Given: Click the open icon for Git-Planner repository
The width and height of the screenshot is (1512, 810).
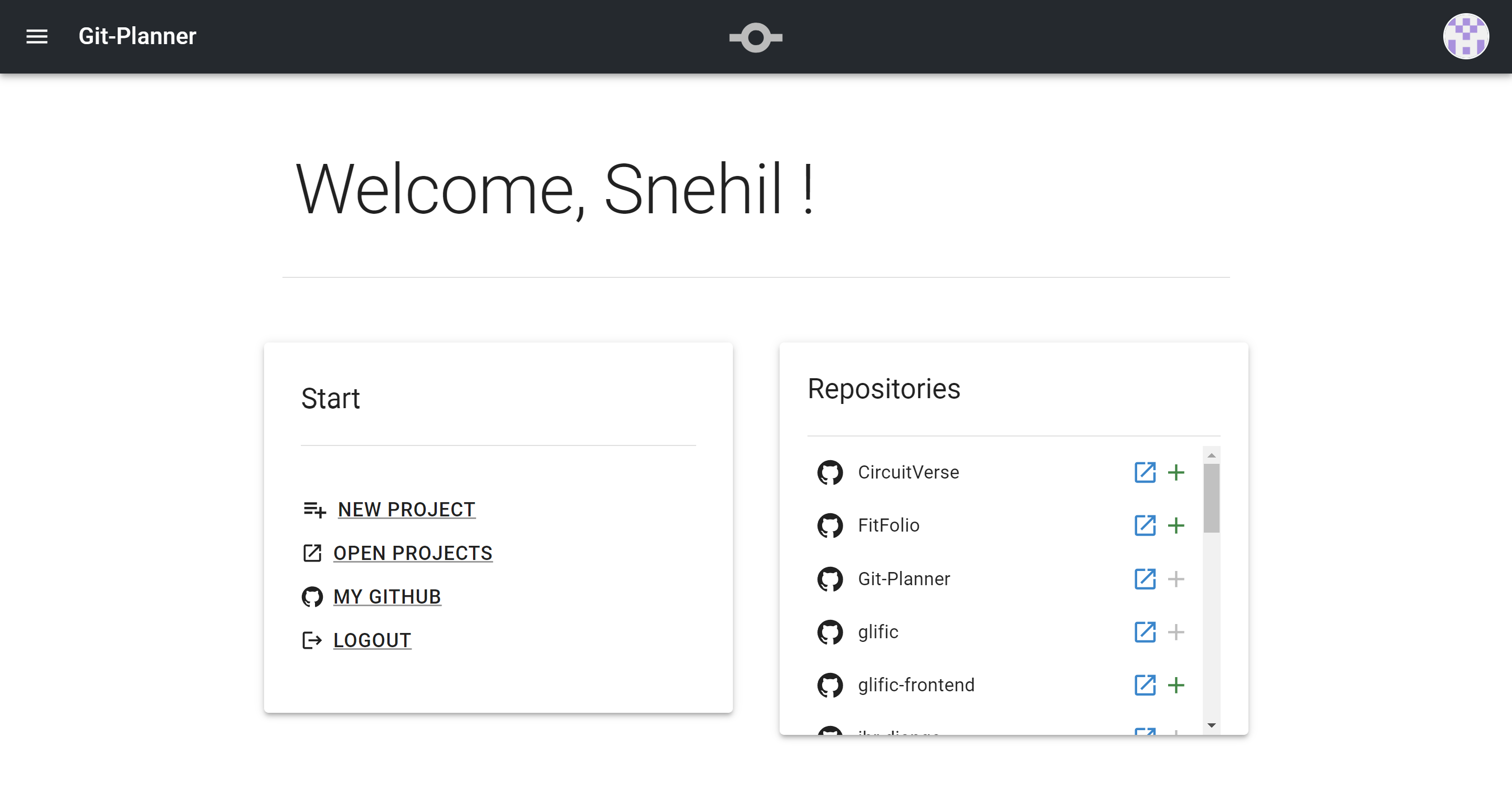Looking at the screenshot, I should pyautogui.click(x=1144, y=578).
